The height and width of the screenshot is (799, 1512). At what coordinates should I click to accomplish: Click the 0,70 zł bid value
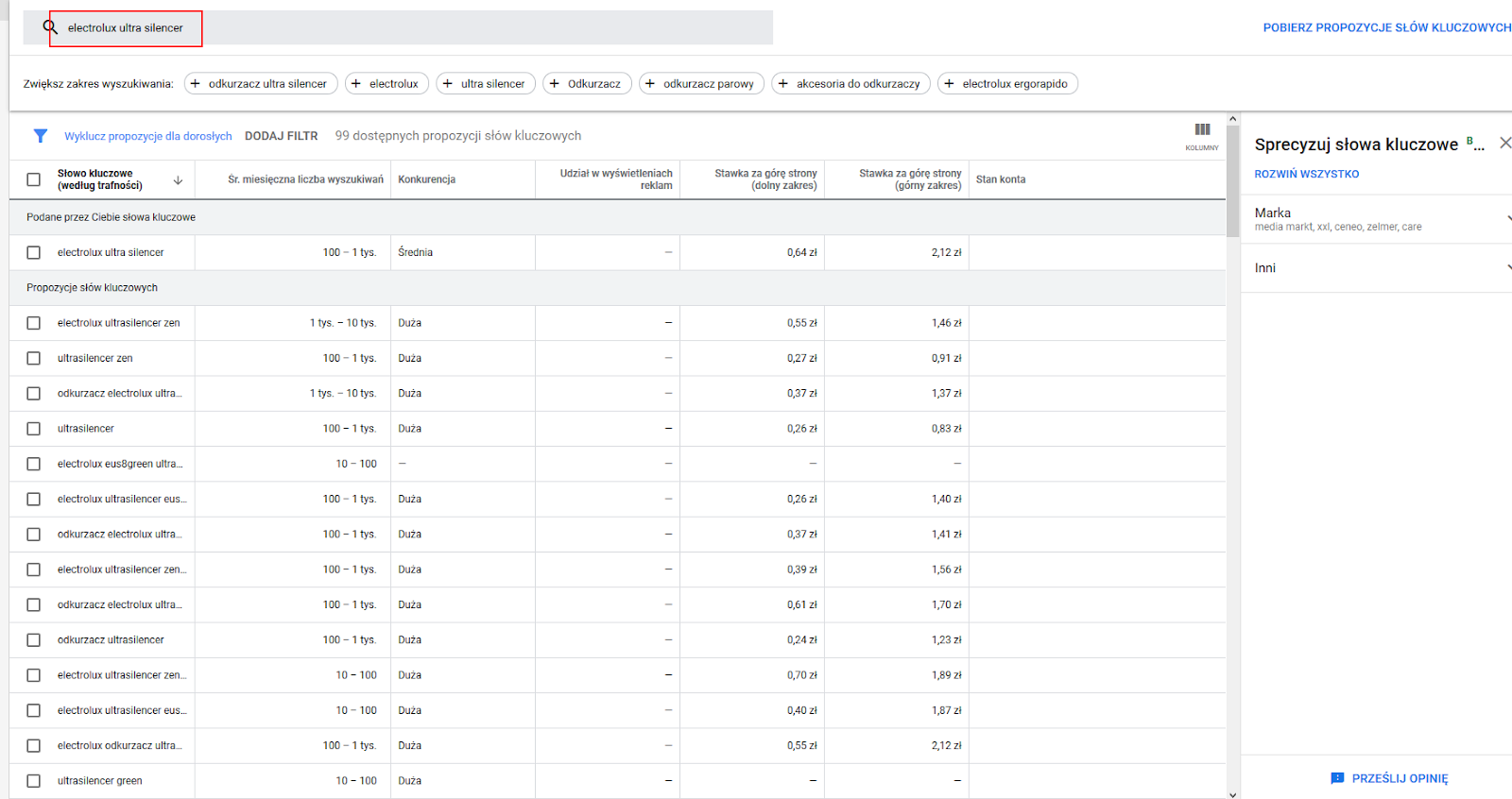pos(802,675)
